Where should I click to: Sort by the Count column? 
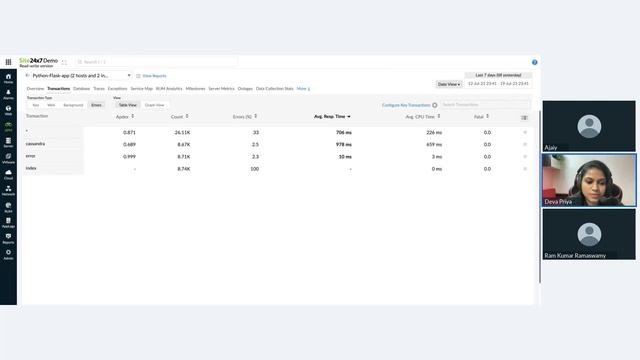tap(180, 117)
